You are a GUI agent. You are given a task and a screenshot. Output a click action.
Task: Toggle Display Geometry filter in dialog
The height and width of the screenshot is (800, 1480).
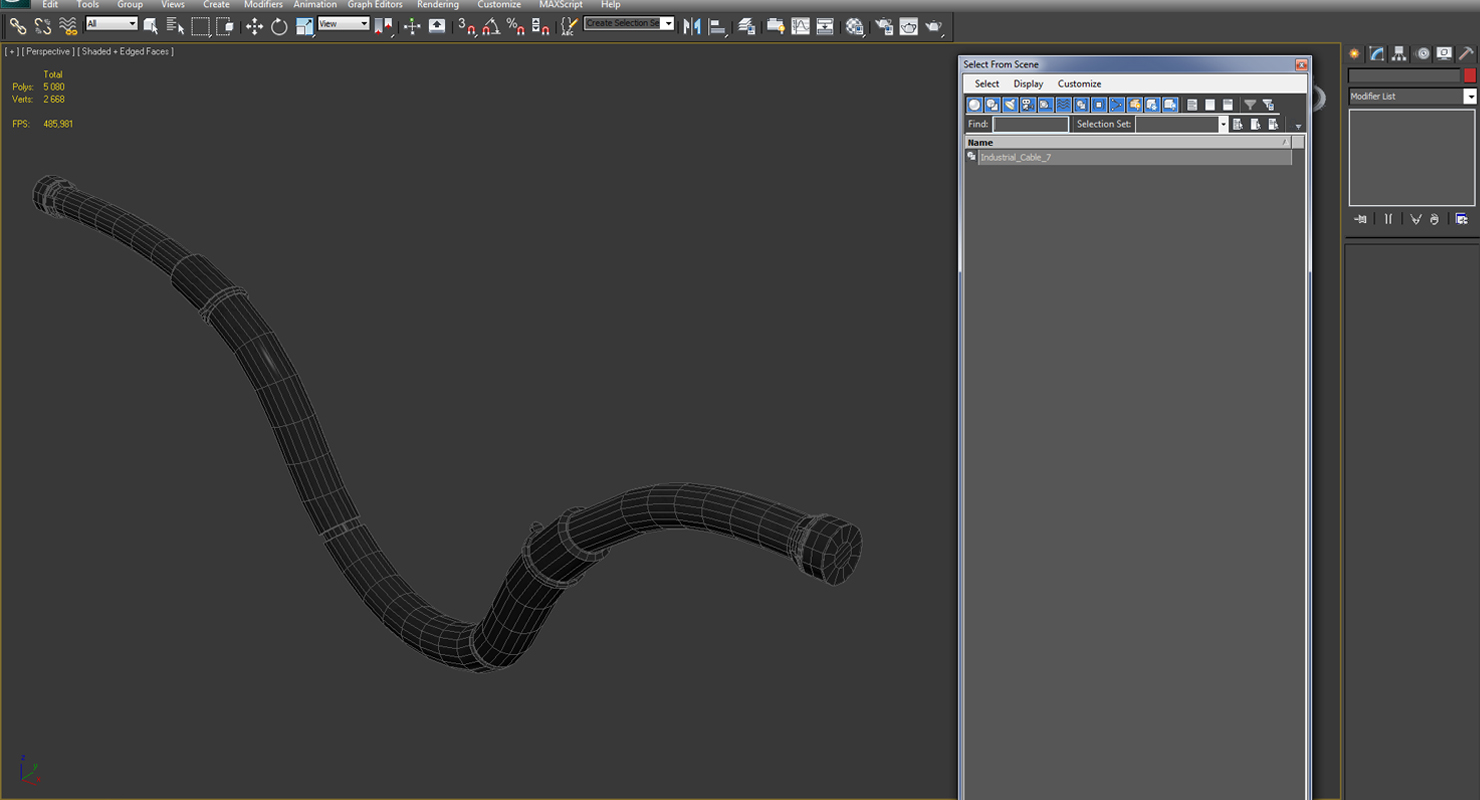[975, 104]
